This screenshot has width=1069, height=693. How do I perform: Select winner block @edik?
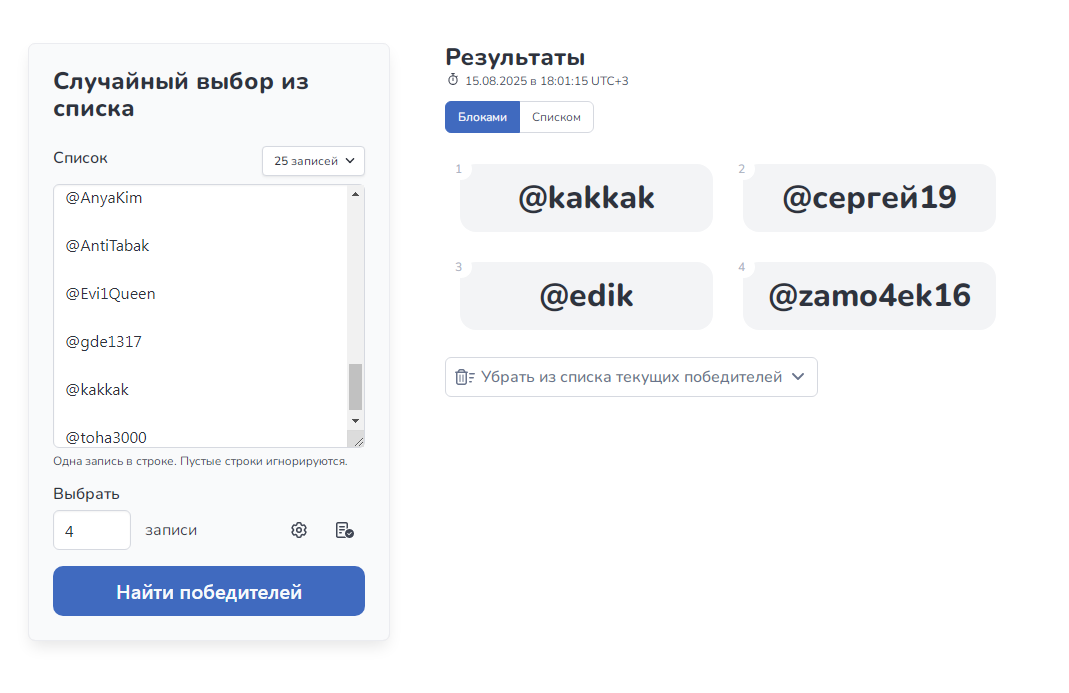click(x=586, y=296)
